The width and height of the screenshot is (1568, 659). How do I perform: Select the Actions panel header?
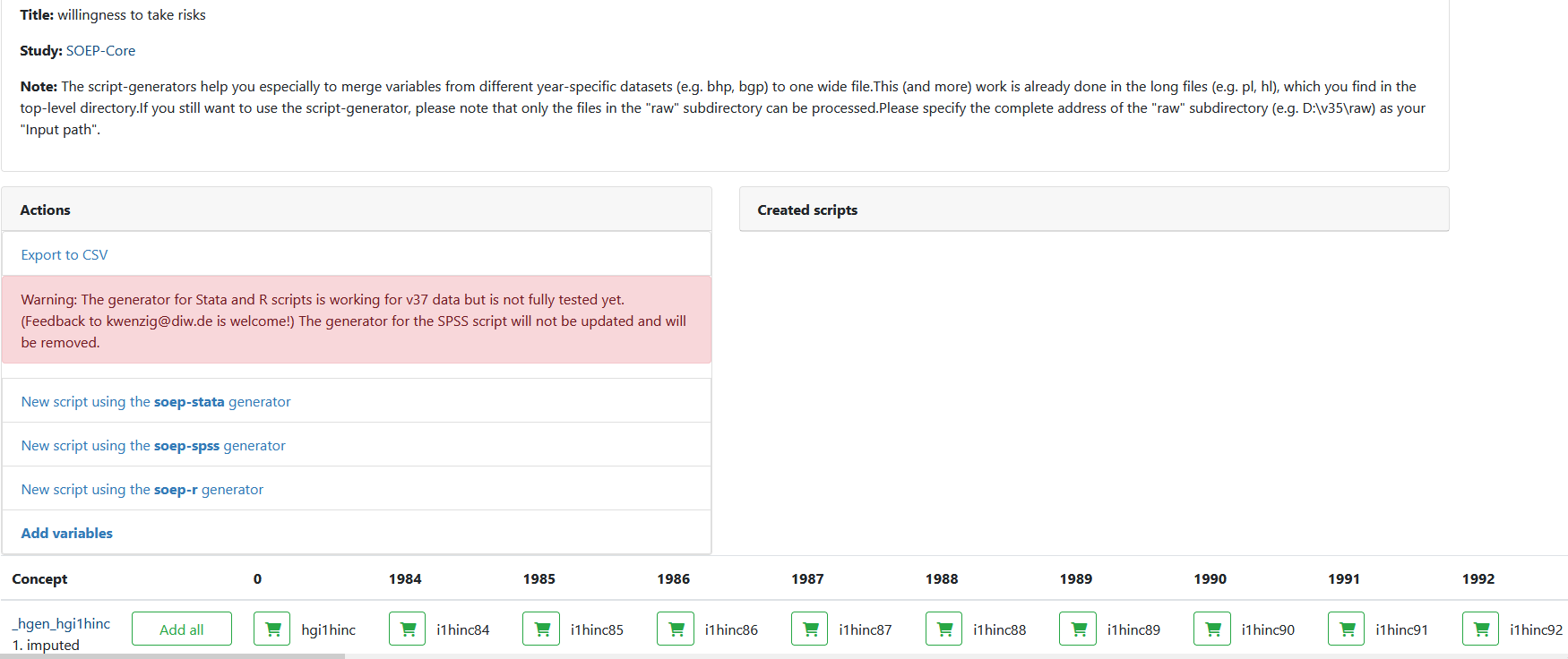click(x=357, y=210)
